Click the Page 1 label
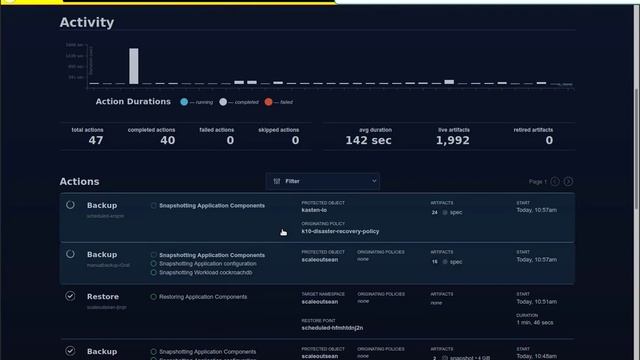 538,182
